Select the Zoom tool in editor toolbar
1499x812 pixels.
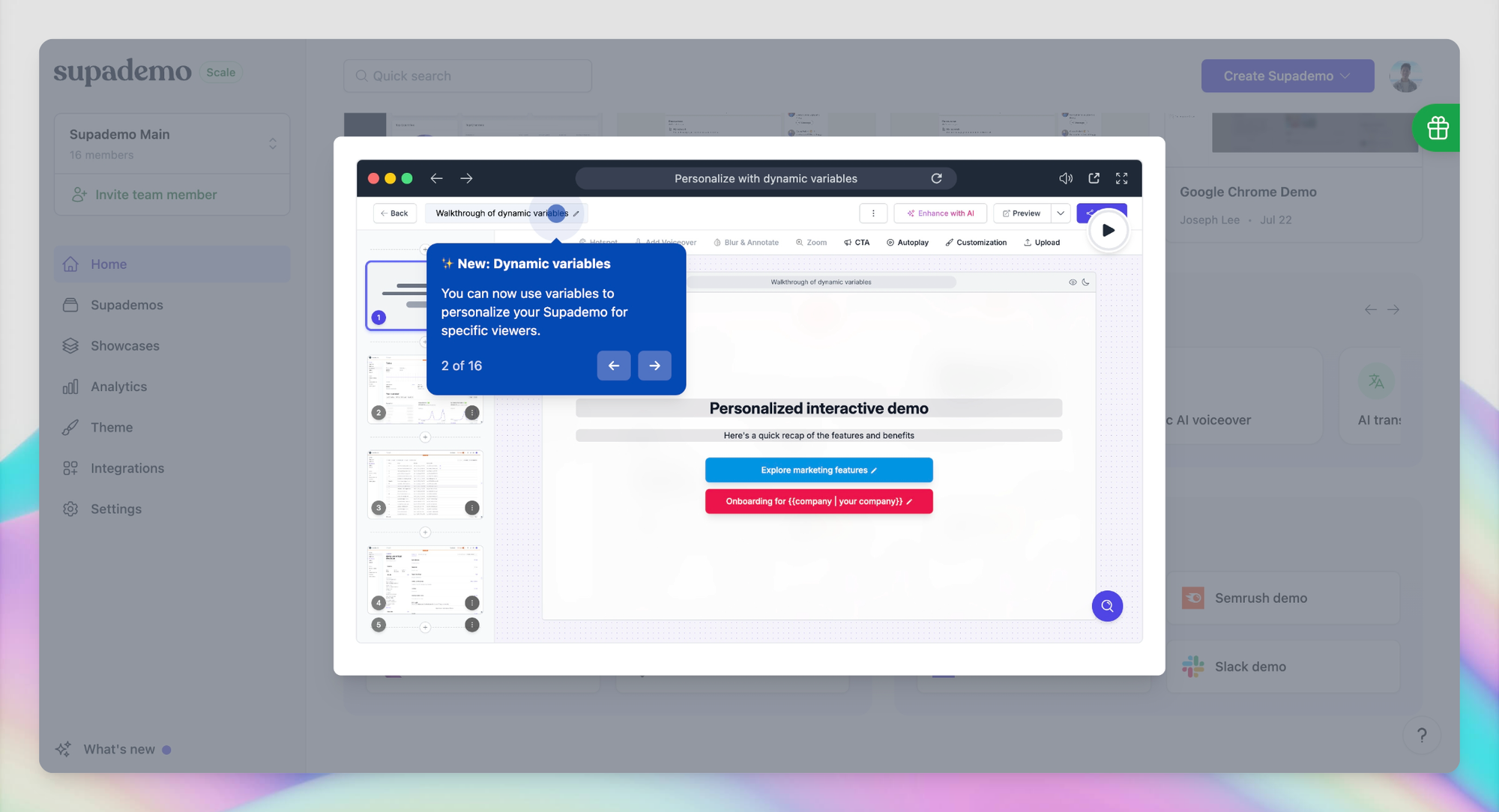click(x=811, y=243)
